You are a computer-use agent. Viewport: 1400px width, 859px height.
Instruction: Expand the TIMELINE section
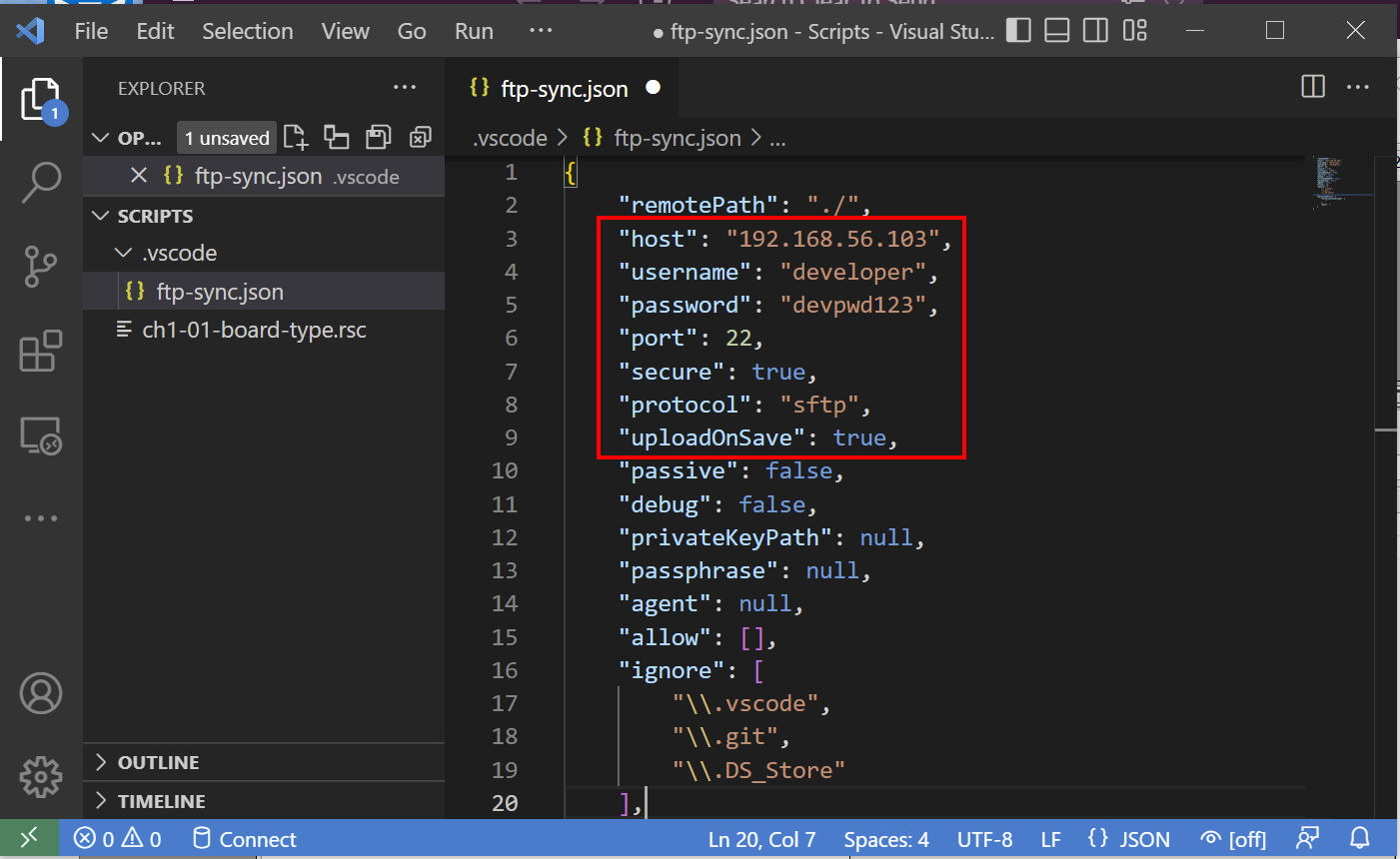point(161,801)
